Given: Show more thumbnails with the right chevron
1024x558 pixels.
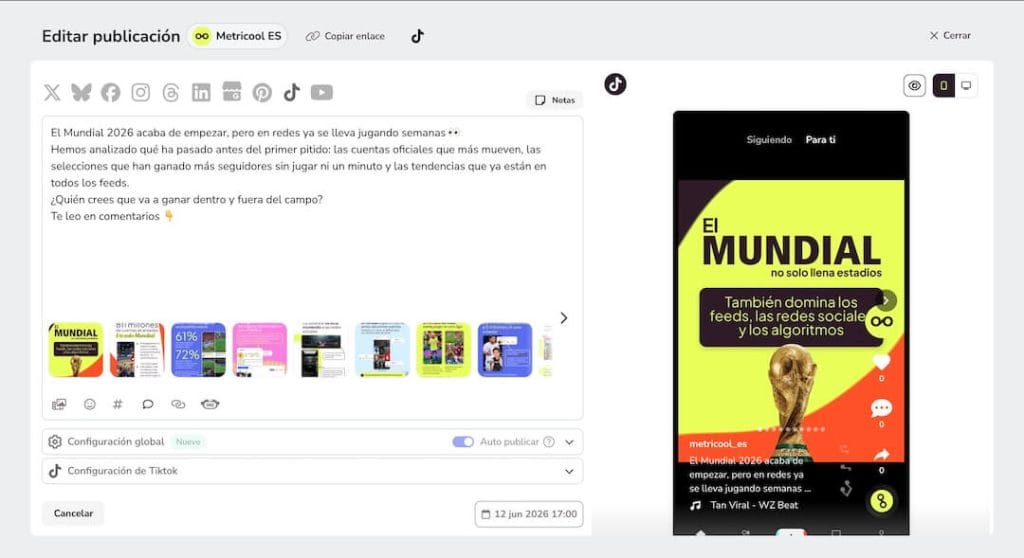Looking at the screenshot, I should (564, 318).
